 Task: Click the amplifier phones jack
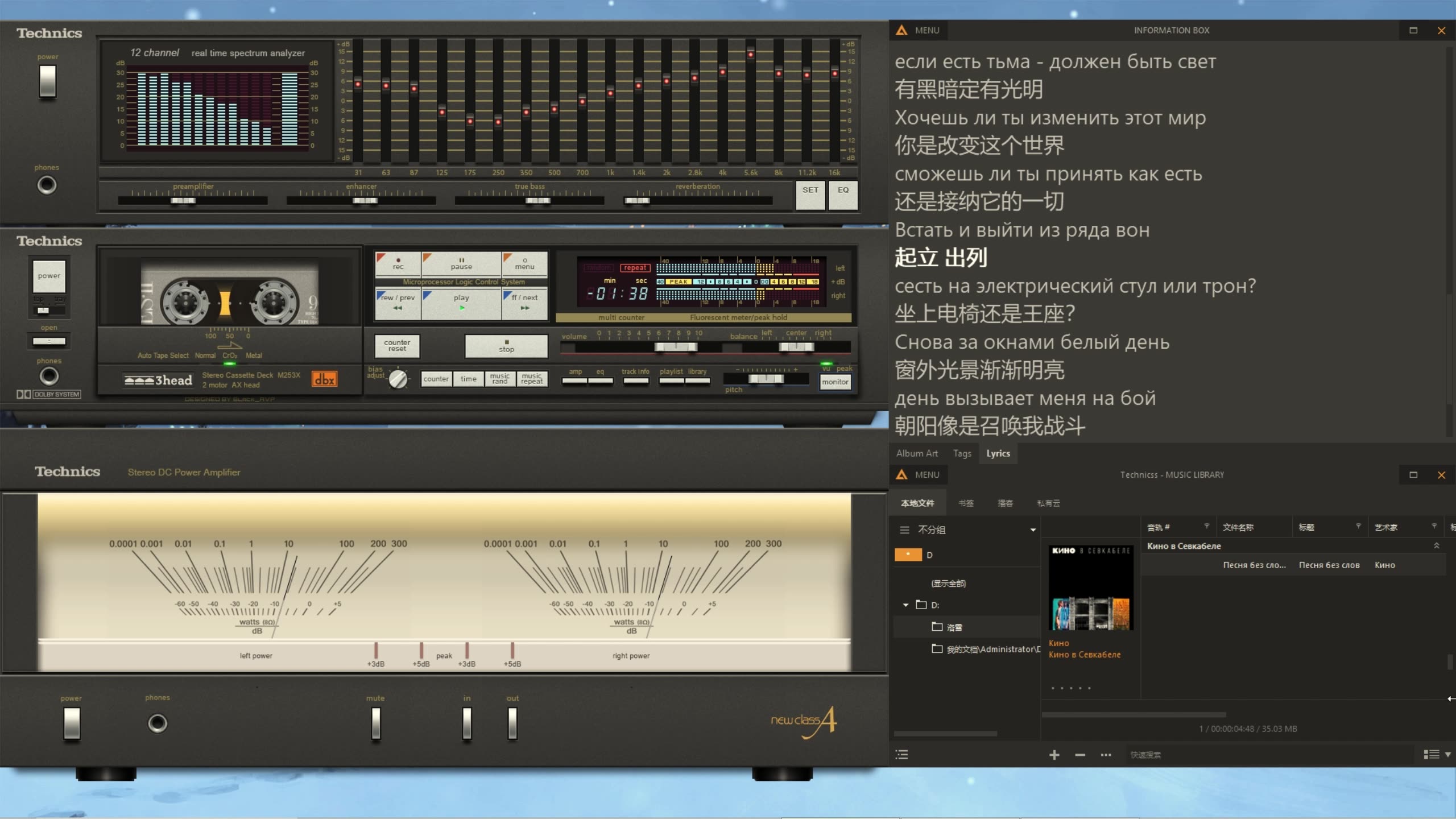pyautogui.click(x=158, y=723)
